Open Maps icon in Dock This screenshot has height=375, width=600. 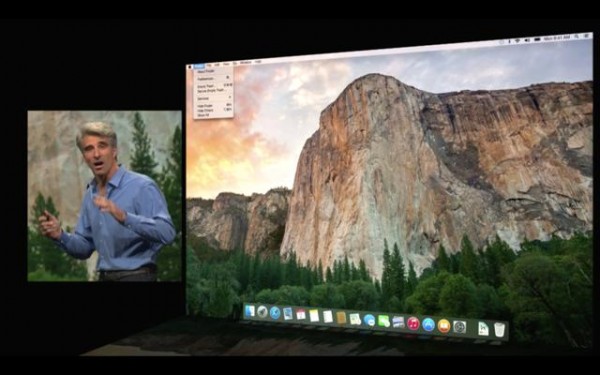click(x=355, y=319)
